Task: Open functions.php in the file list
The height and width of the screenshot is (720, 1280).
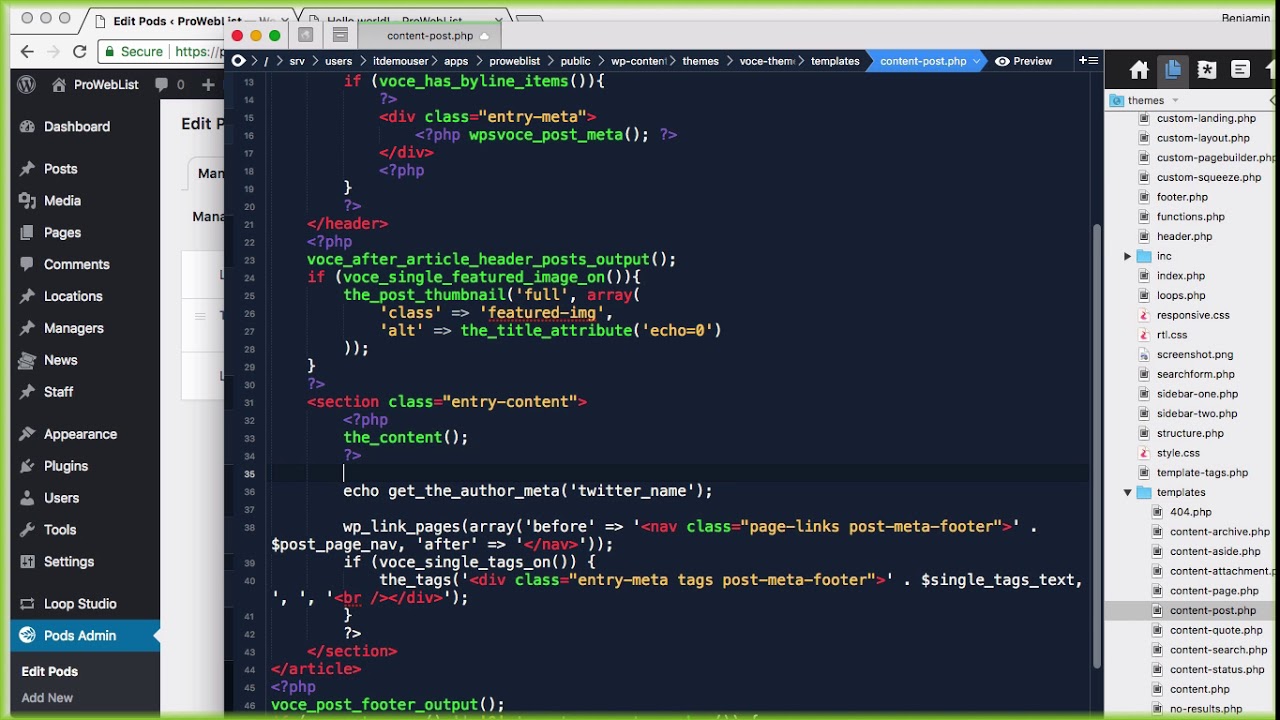Action: (x=1190, y=217)
